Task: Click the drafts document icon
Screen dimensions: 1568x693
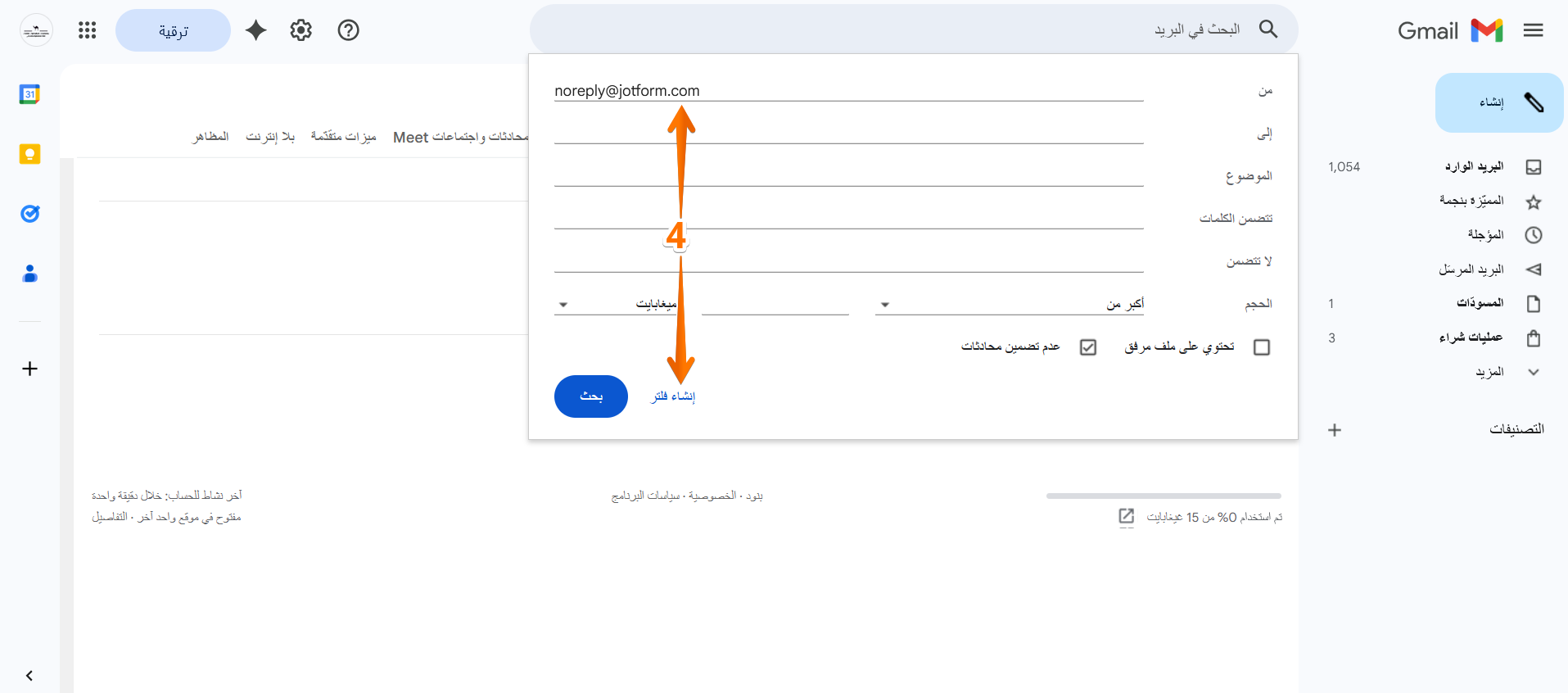Action: tap(1534, 304)
